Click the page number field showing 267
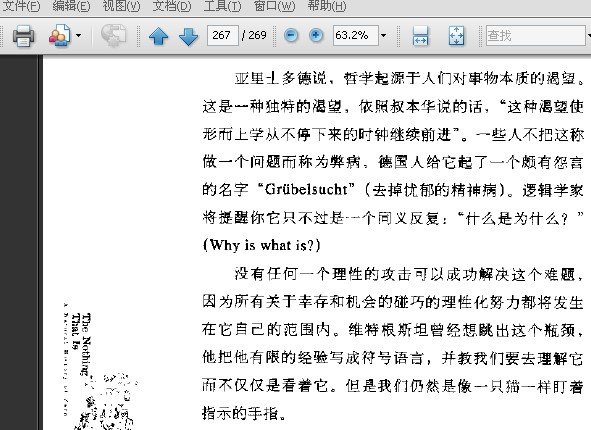The height and width of the screenshot is (430, 591). pyautogui.click(x=223, y=35)
